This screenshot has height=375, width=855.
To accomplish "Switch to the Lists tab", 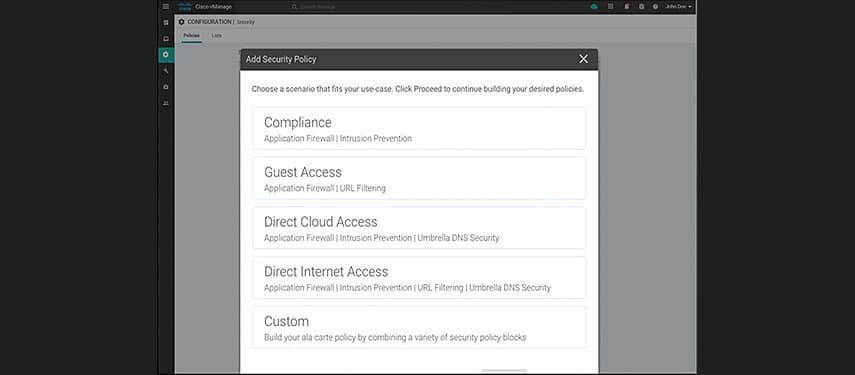I will 216,35.
